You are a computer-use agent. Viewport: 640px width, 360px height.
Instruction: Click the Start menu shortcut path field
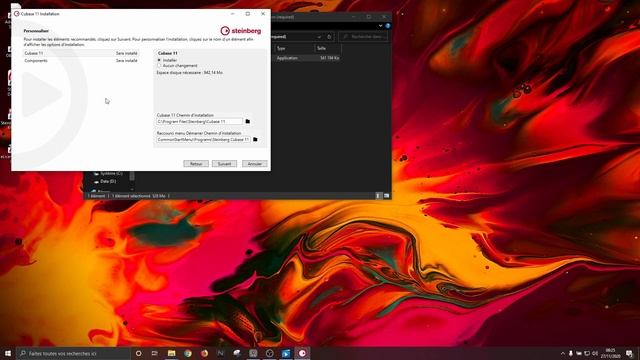point(203,140)
